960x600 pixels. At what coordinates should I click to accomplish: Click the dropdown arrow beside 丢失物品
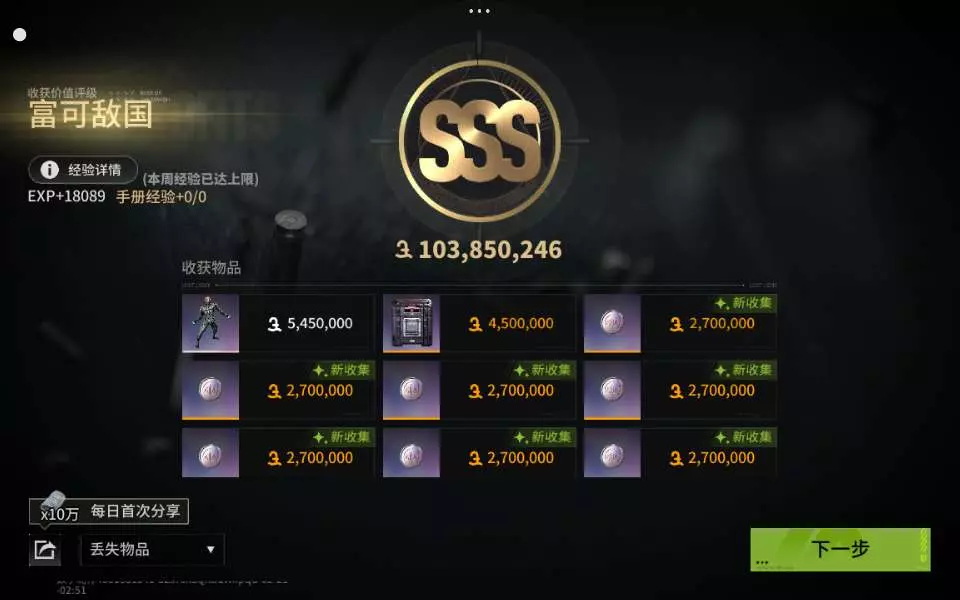211,549
